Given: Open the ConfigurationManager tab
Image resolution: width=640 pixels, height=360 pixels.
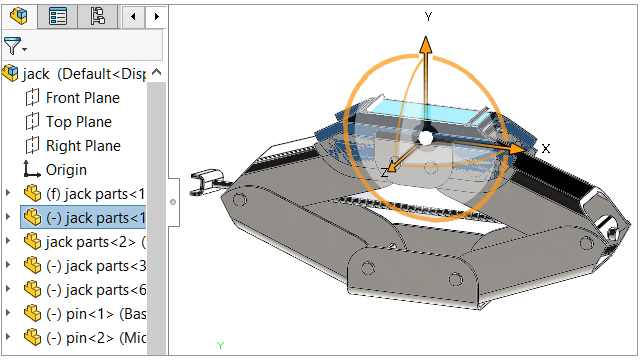Looking at the screenshot, I should (98, 16).
